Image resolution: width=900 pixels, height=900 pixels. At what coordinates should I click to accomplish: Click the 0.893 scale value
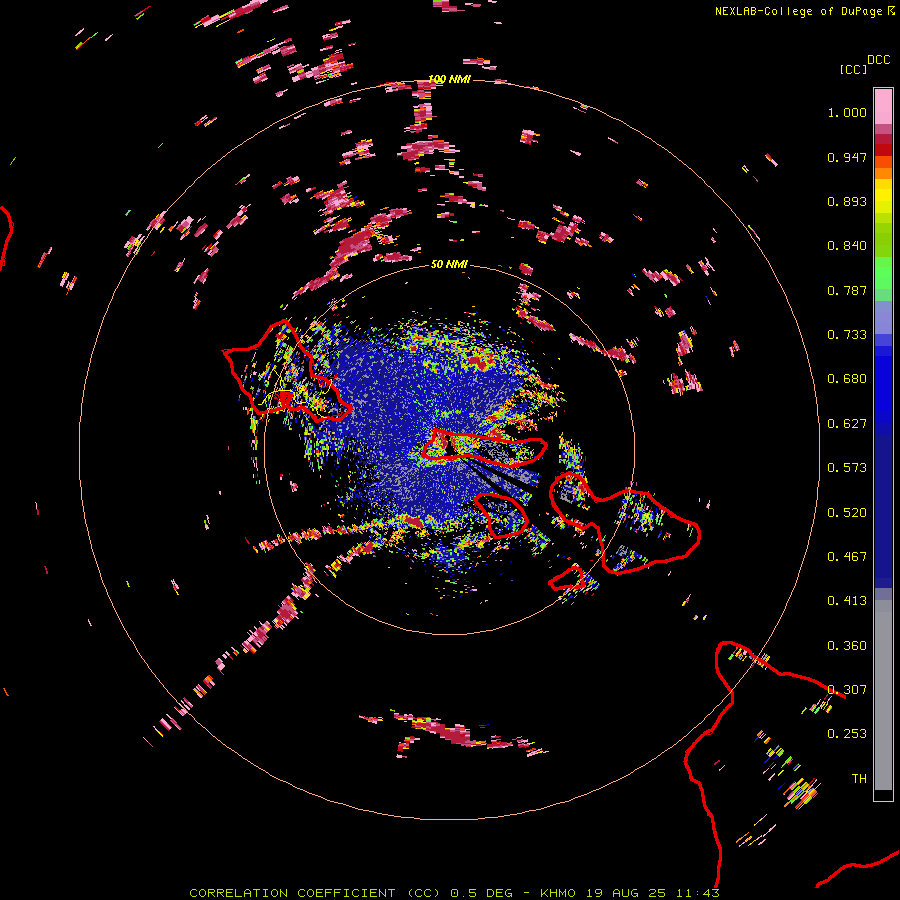tap(847, 201)
